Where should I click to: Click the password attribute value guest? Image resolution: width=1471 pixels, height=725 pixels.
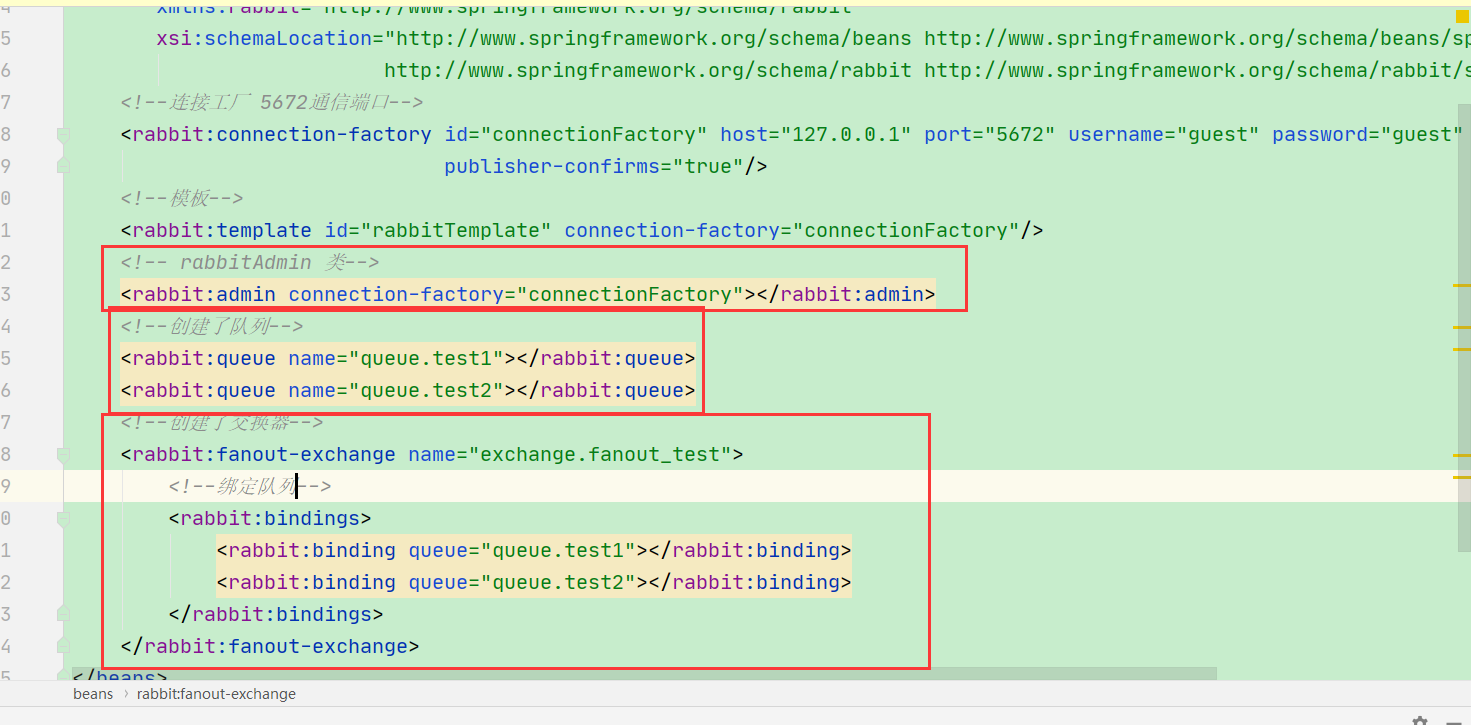(1422, 134)
